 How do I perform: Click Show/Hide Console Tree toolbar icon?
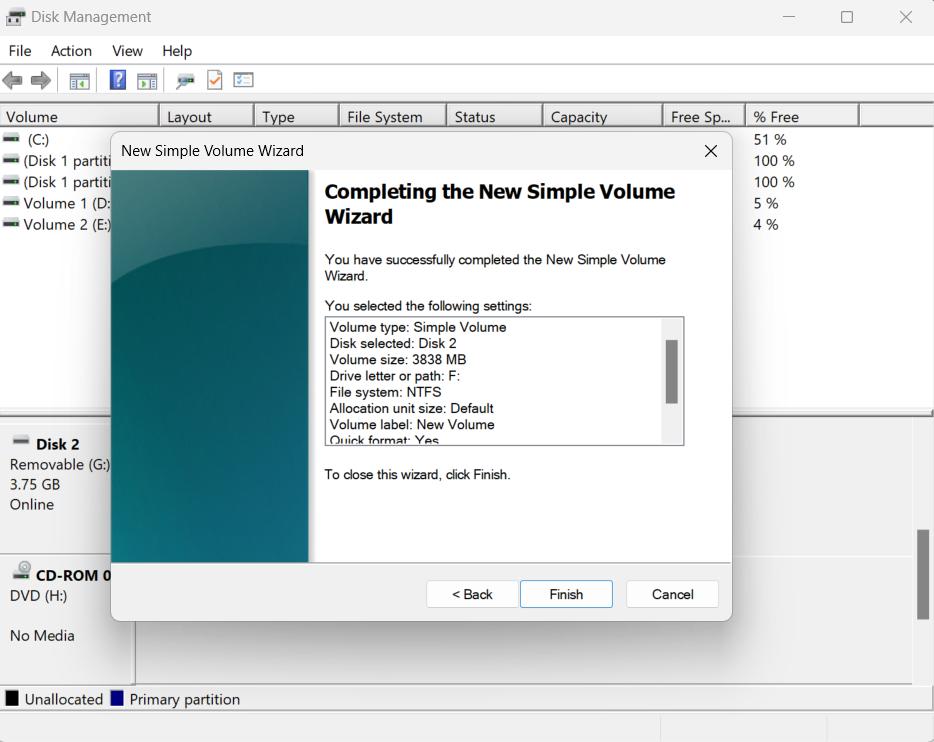tap(79, 81)
